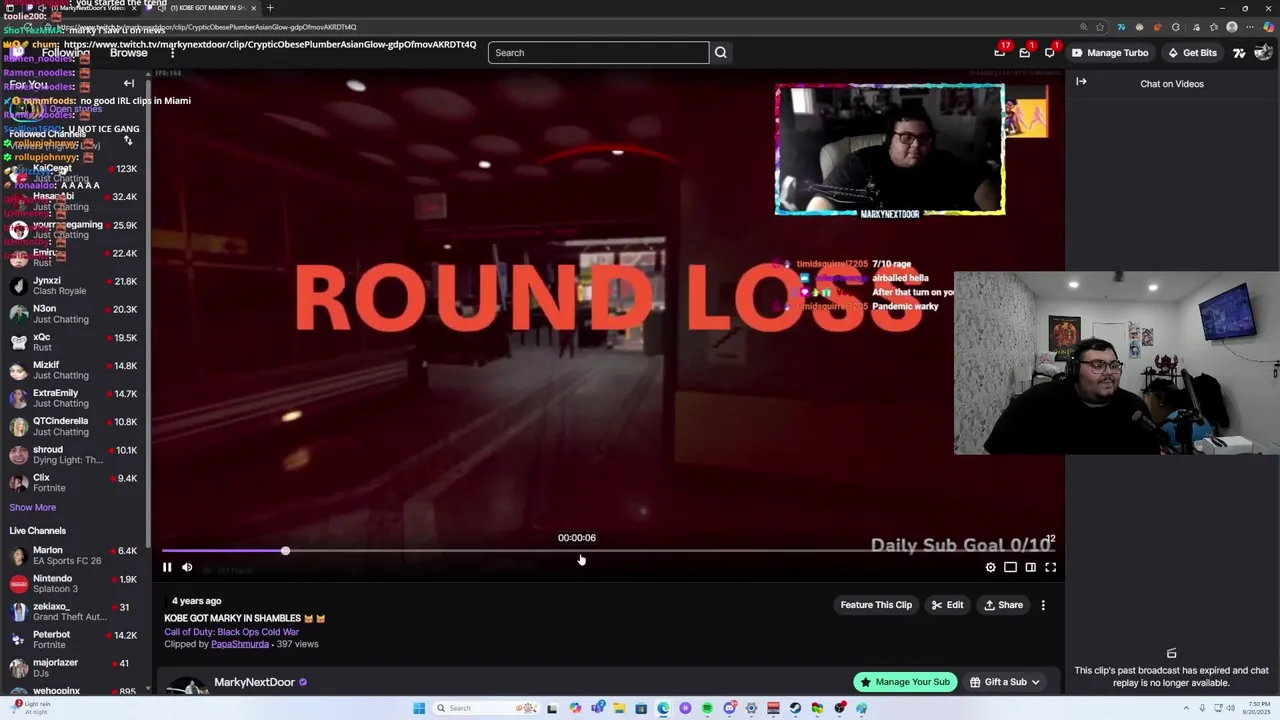Open Jynxzi channel in sidebar
This screenshot has width=1280, height=720.
pos(75,286)
